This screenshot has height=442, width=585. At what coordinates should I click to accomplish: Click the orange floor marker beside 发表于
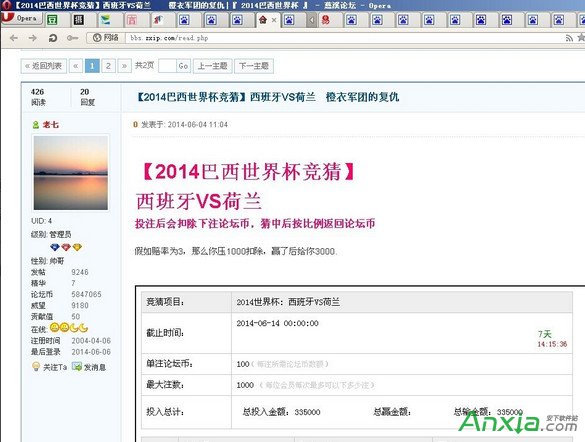tap(135, 125)
